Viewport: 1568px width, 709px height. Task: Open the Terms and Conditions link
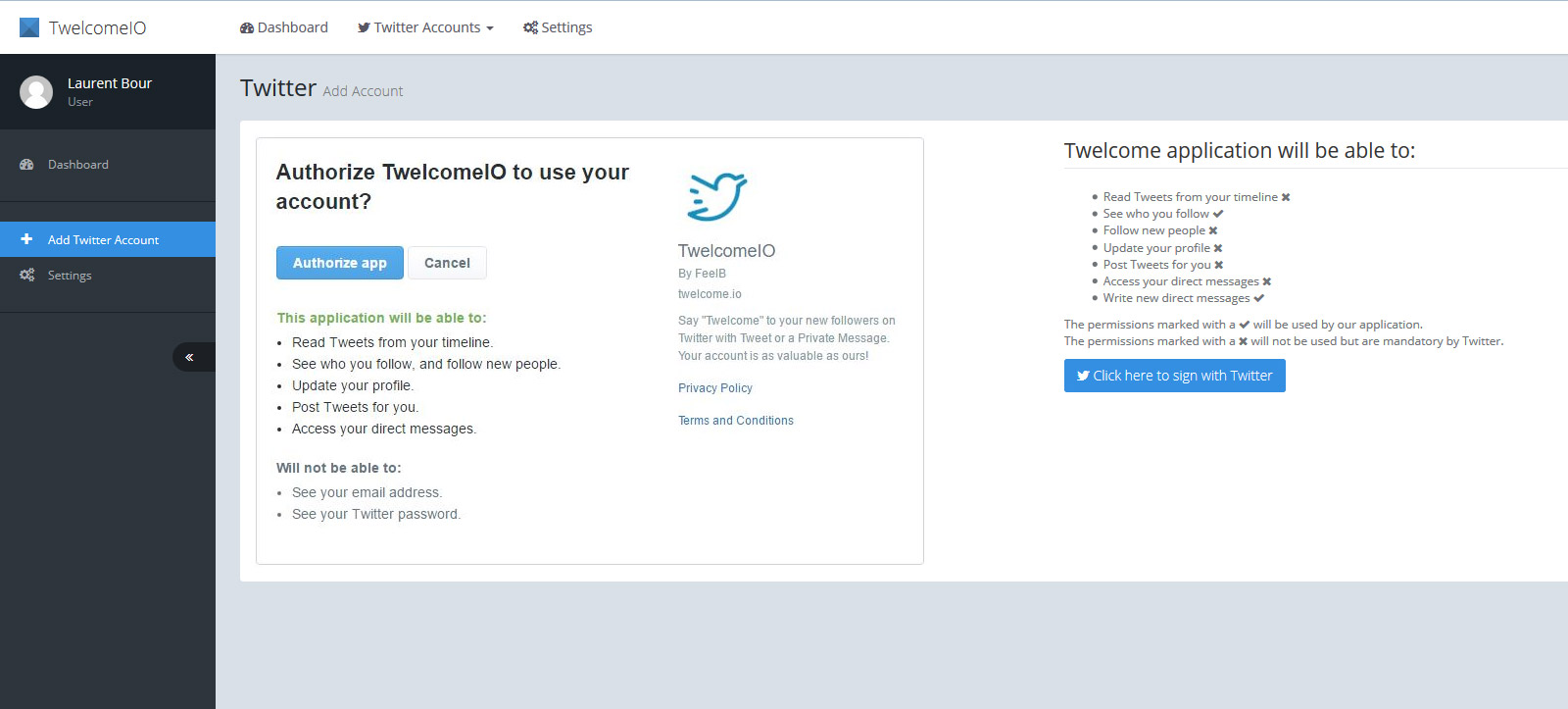click(736, 421)
